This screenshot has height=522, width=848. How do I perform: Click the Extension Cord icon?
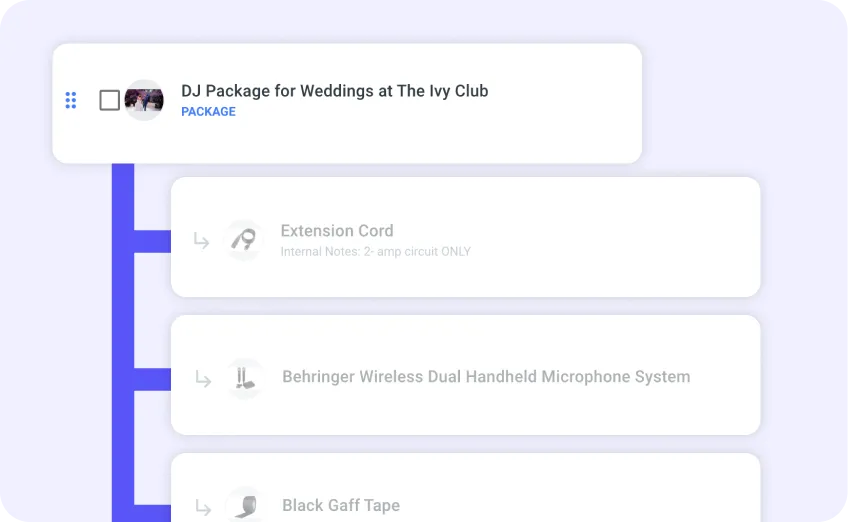[x=243, y=240]
